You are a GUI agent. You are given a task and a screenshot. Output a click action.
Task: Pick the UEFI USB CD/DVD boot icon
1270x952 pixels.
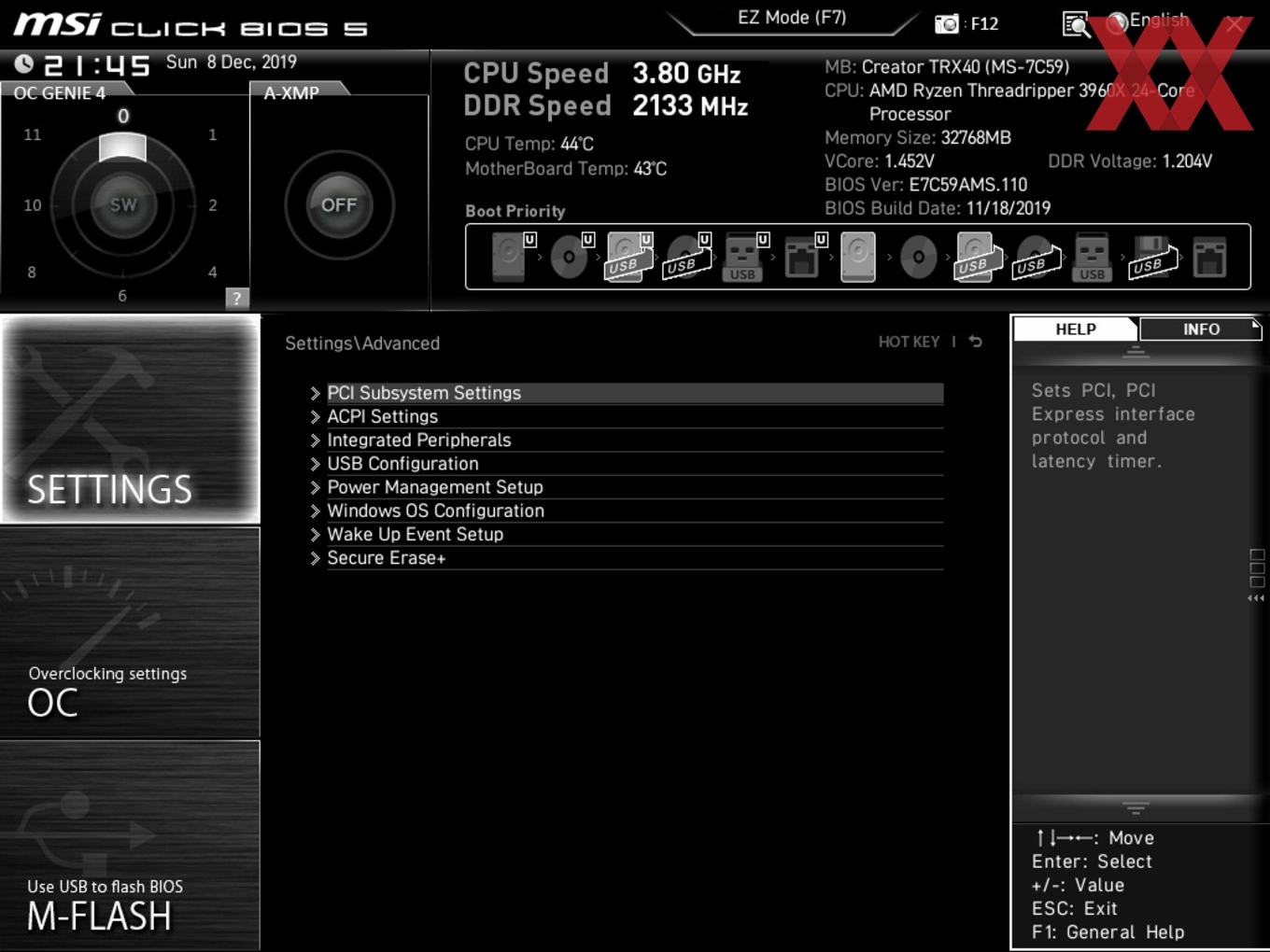tap(686, 257)
